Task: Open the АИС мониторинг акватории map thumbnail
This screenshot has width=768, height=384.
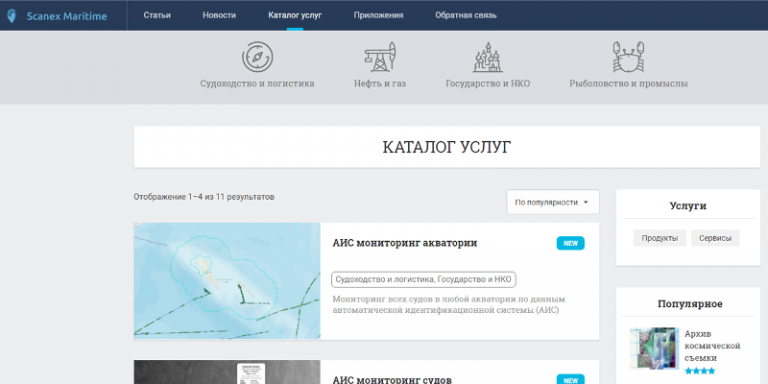Action: (x=227, y=281)
